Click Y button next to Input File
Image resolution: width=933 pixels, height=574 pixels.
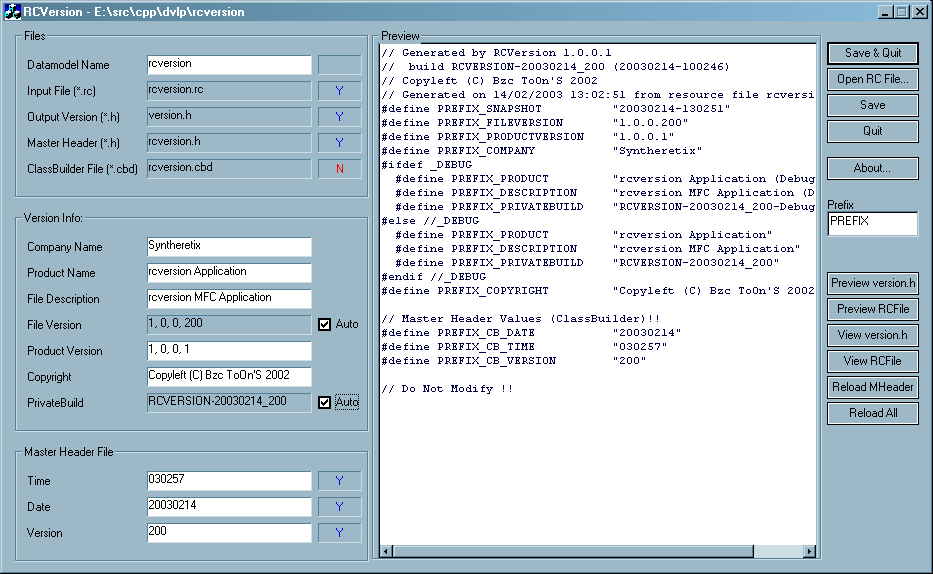click(339, 91)
